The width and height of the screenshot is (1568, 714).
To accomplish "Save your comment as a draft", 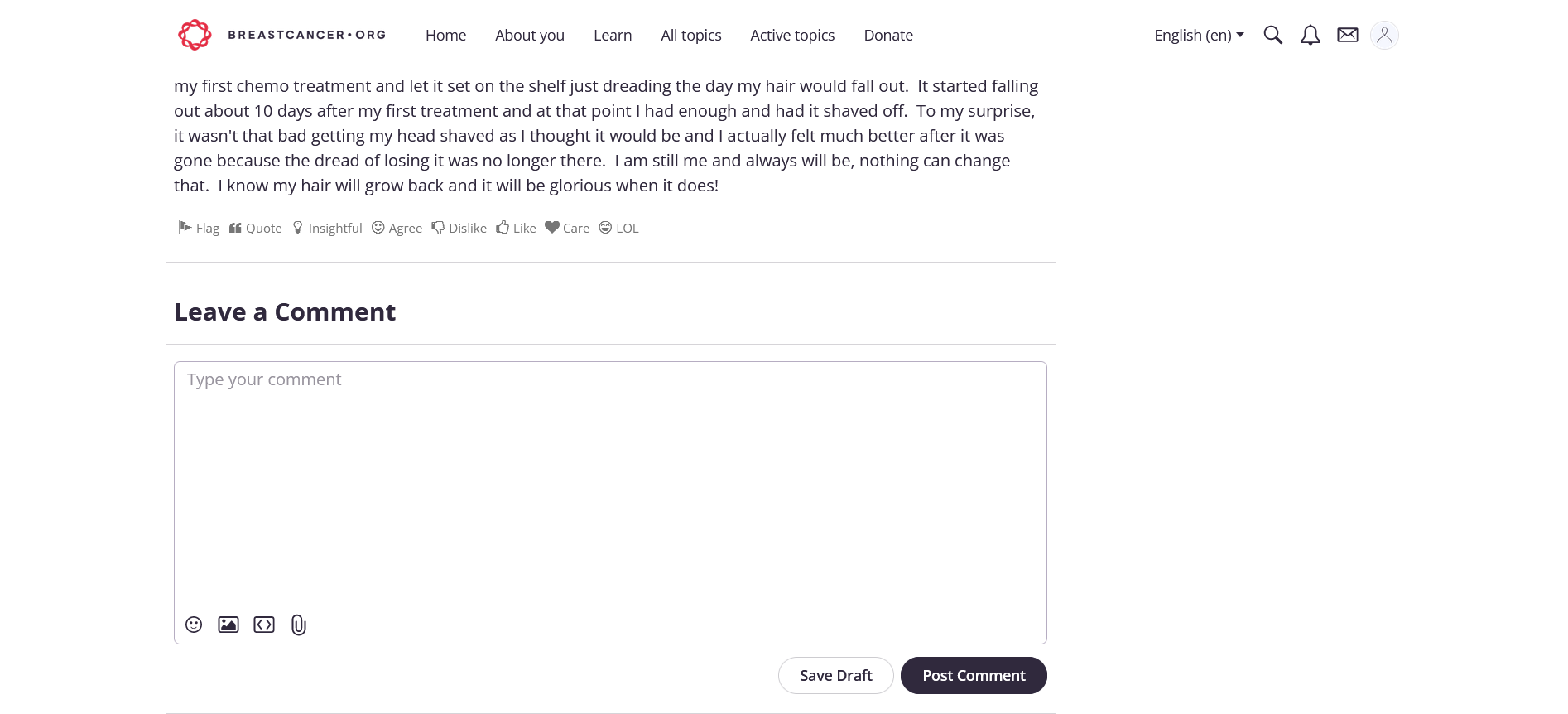I will click(835, 675).
